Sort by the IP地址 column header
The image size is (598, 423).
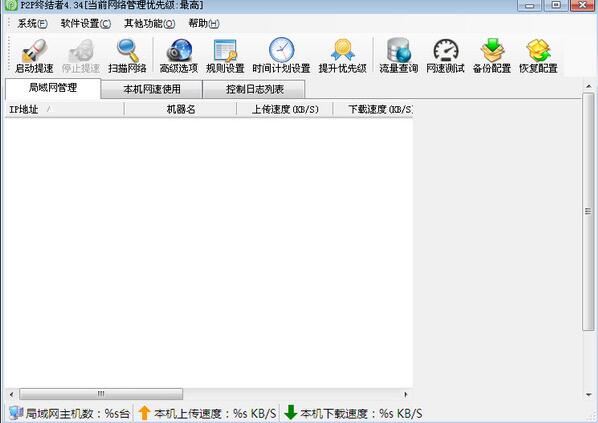64,109
